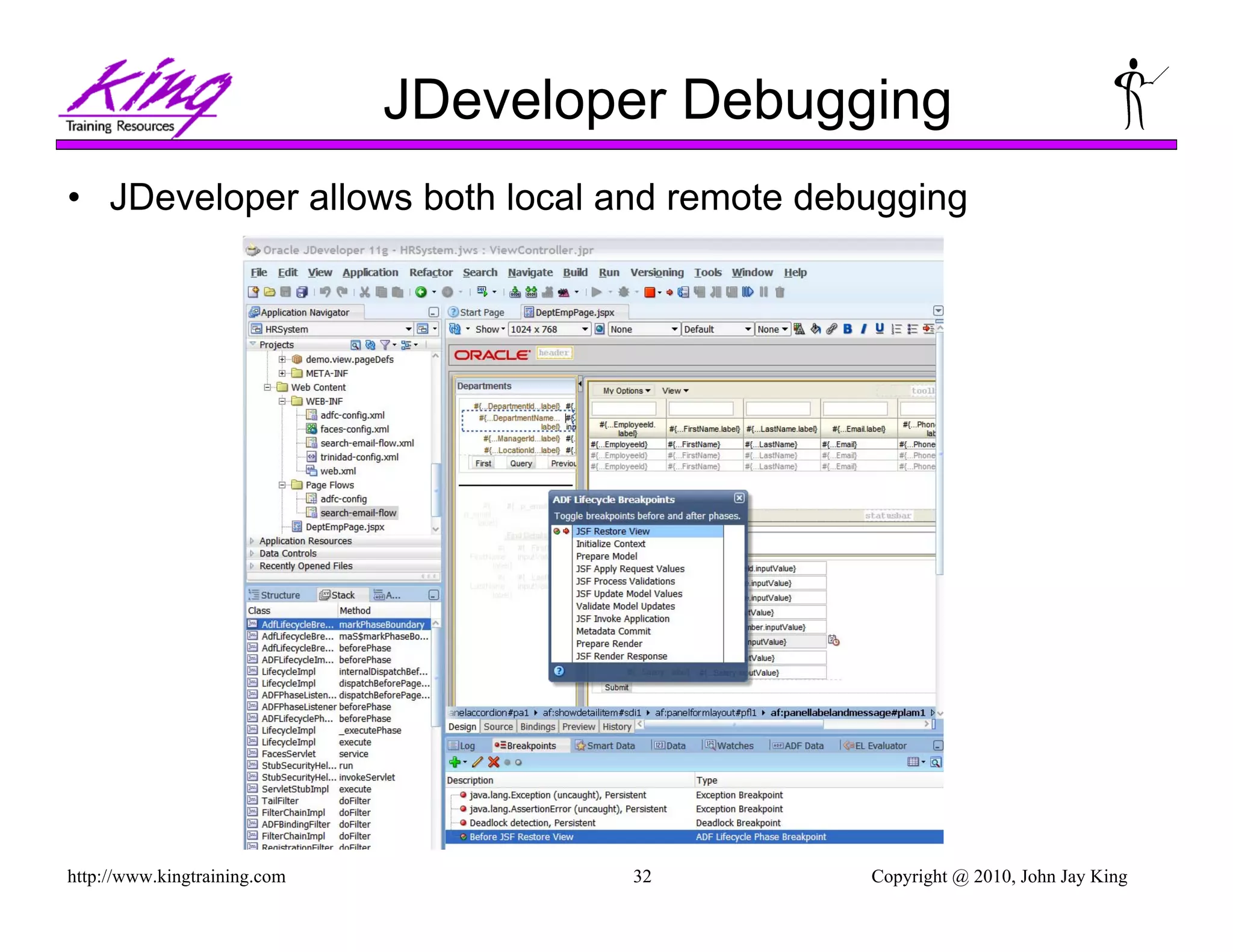Click the Bold formatting icon
Viewport: 1233px width, 952px height.
click(848, 329)
